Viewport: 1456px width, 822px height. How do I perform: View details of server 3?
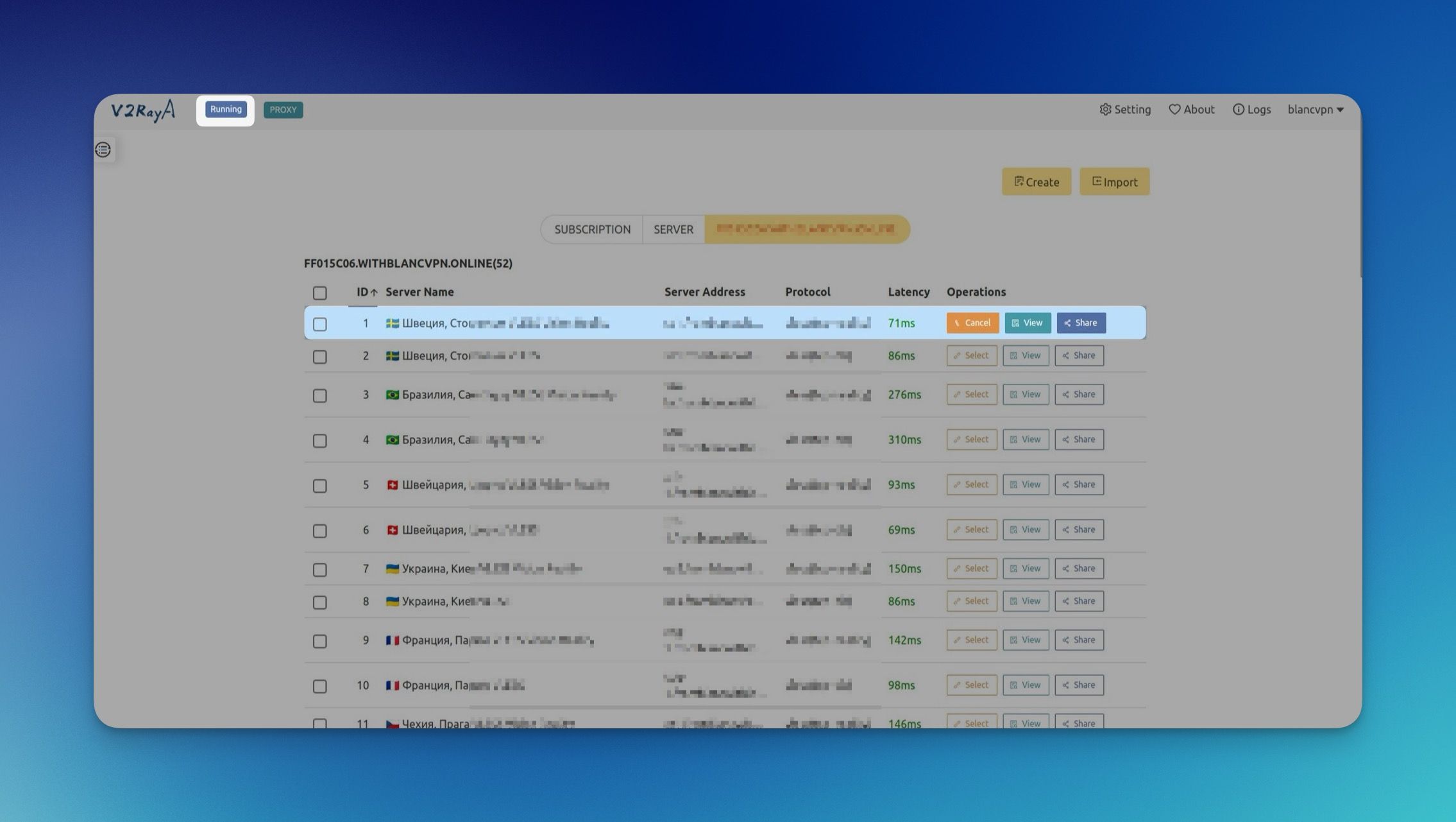tap(1025, 394)
